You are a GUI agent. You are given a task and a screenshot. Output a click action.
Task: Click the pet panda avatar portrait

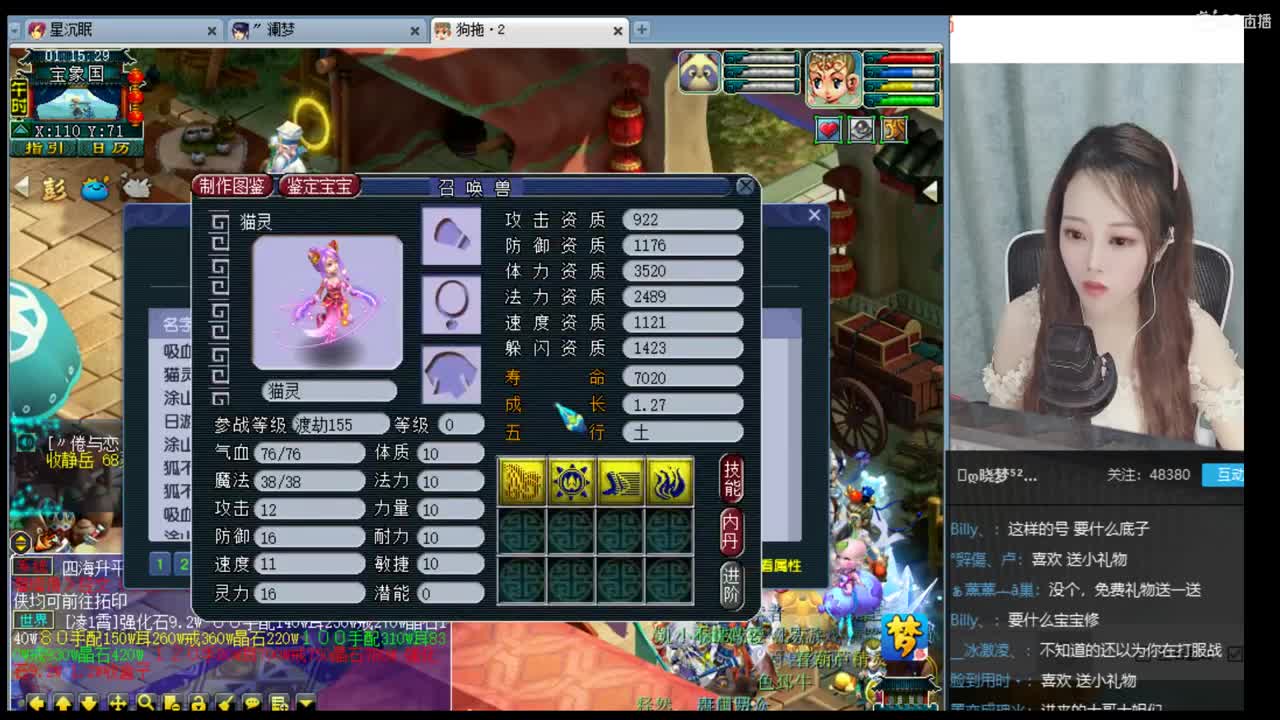(700, 73)
